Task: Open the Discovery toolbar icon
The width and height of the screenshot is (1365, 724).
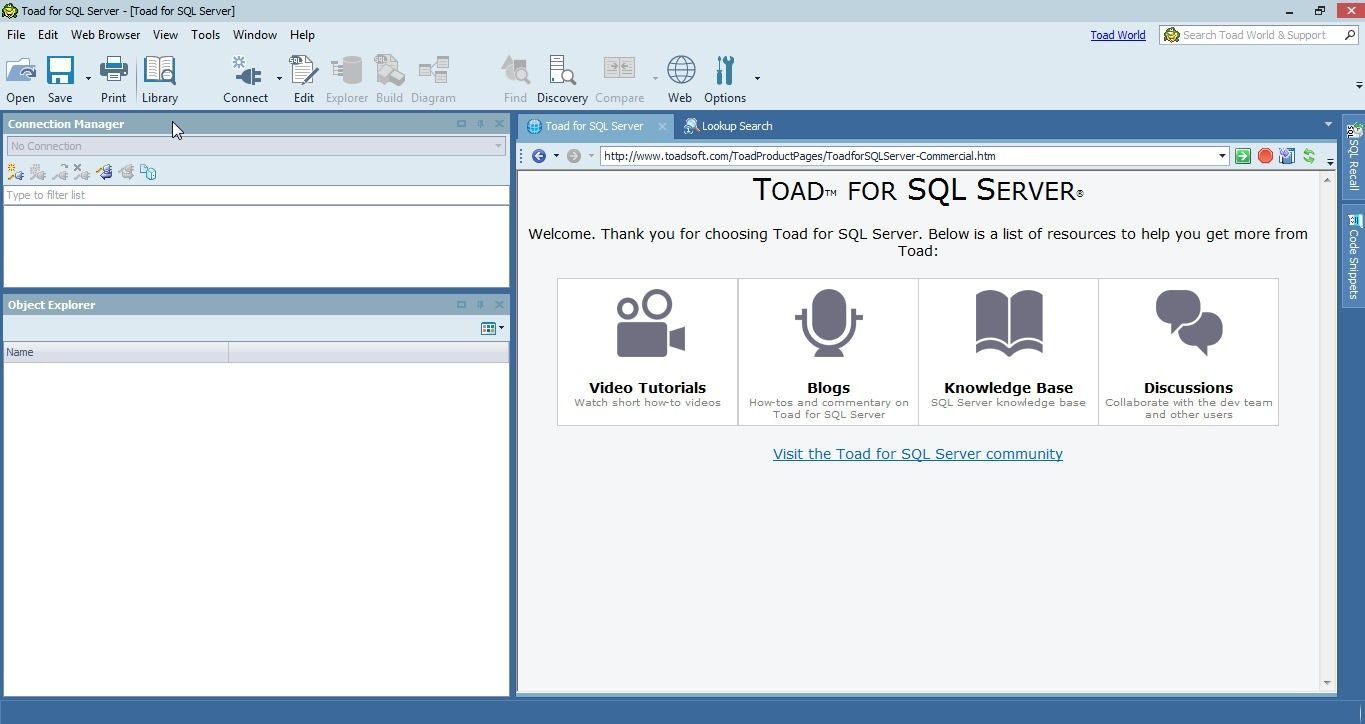Action: coord(562,72)
